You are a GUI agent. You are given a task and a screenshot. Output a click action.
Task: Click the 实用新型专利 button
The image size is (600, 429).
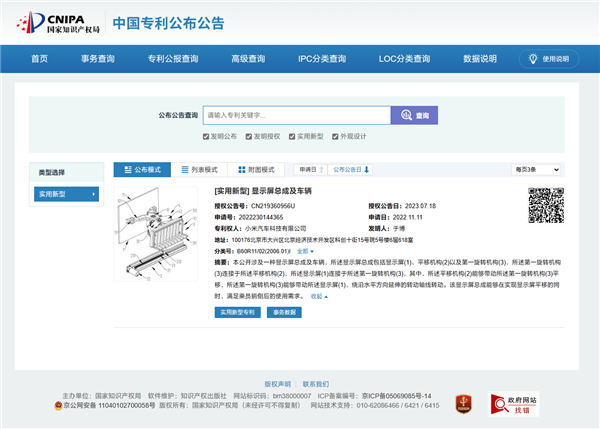(x=238, y=312)
